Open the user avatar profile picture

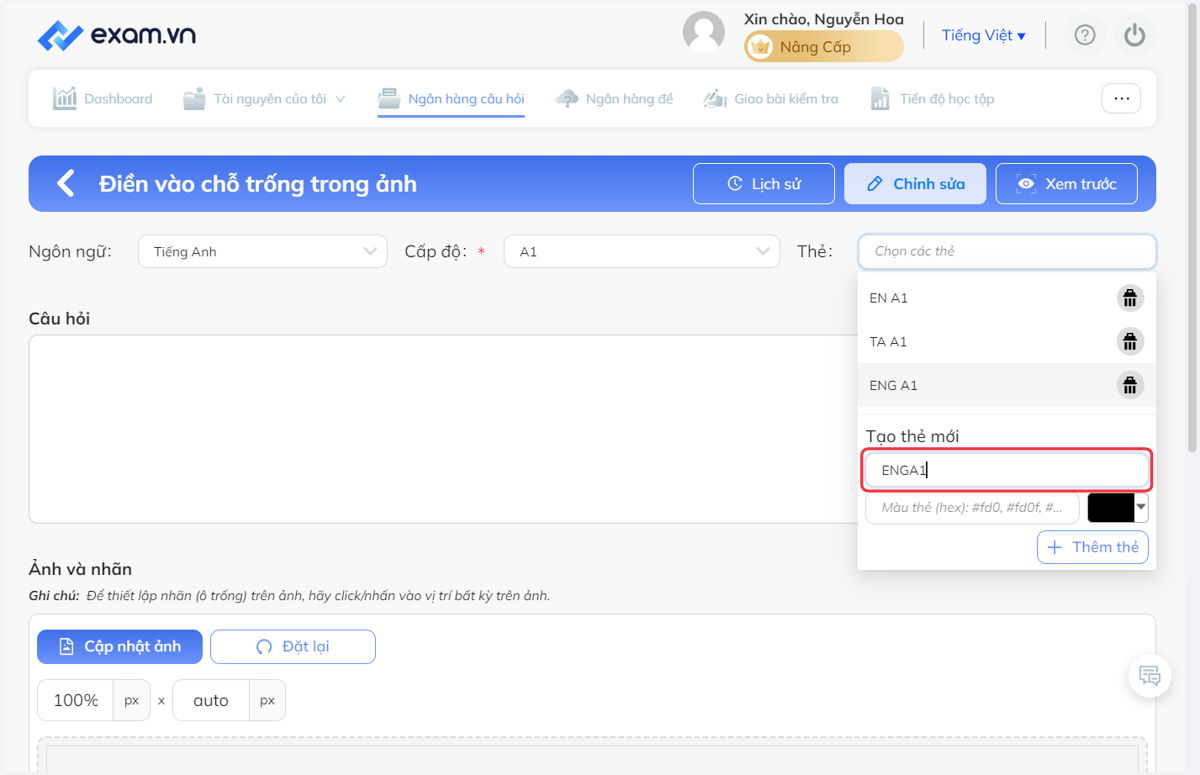pos(703,32)
